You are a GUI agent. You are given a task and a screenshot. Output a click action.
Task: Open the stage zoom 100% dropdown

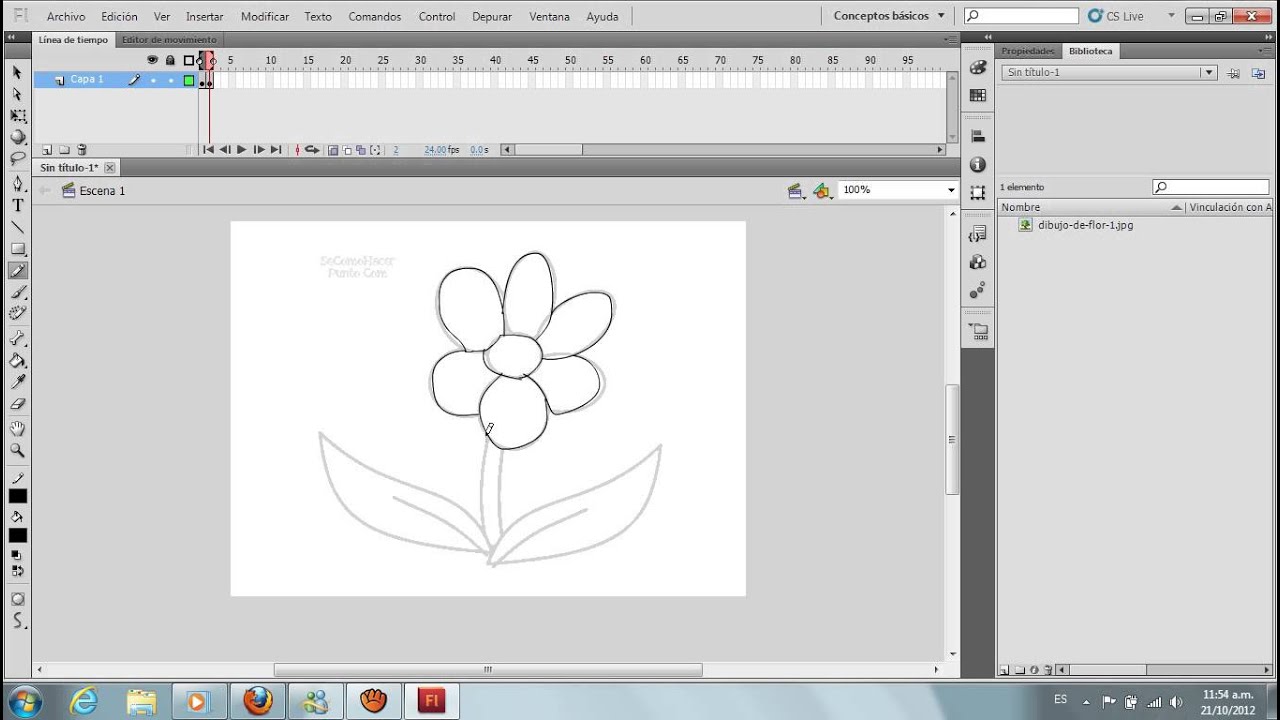[950, 190]
